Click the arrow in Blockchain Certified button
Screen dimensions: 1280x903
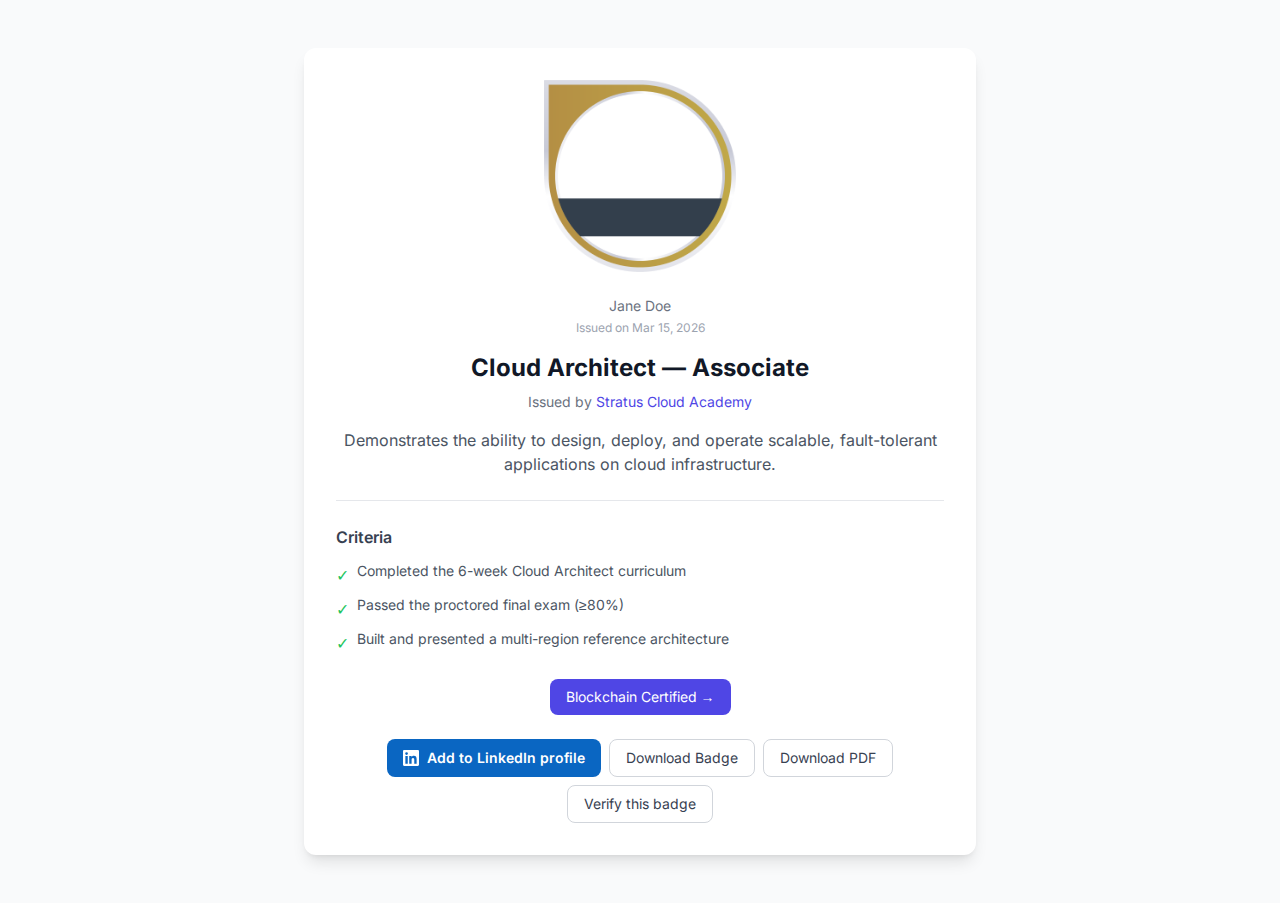click(x=708, y=698)
